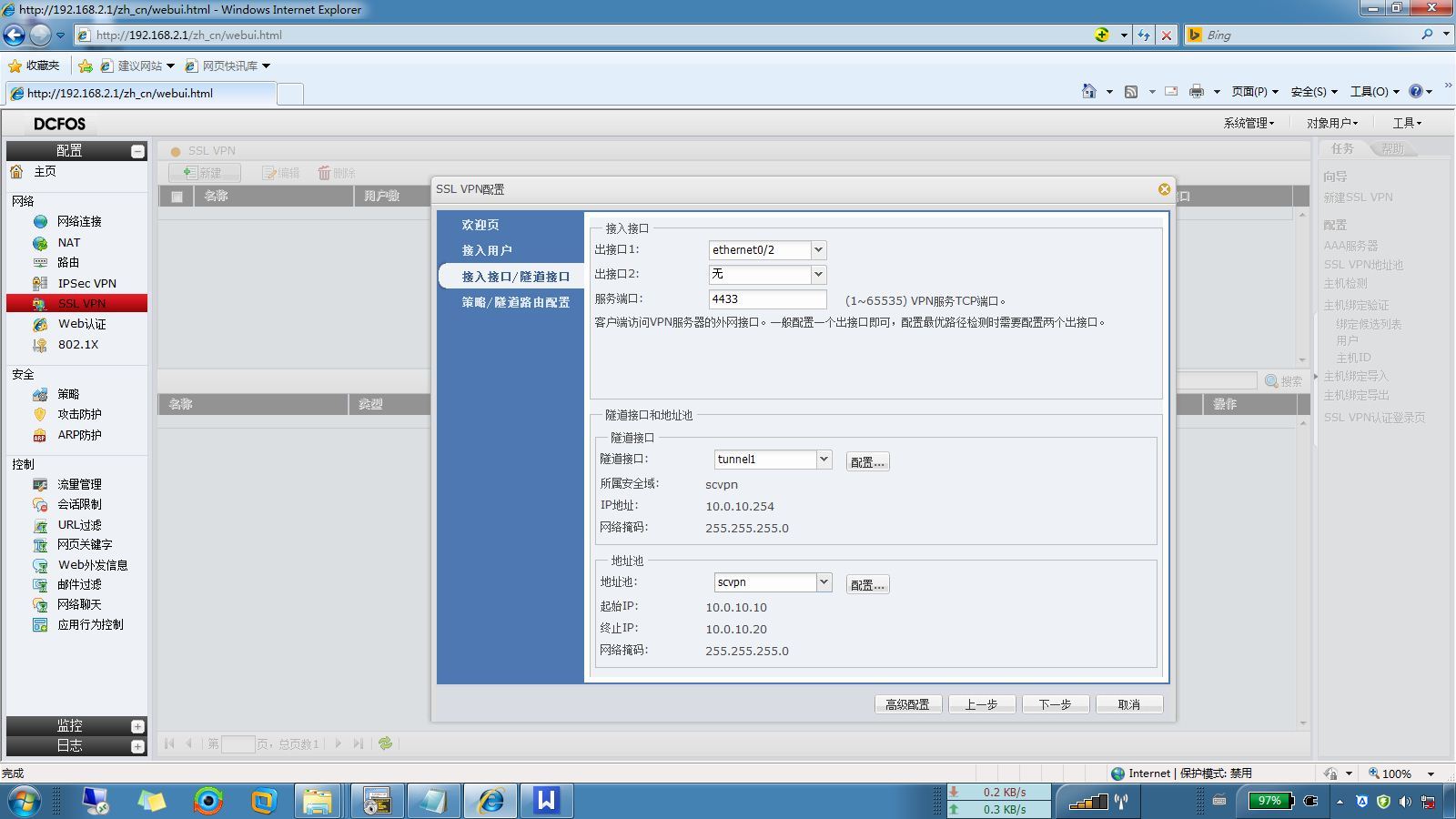Viewport: 1456px width, 819px height.
Task: Click the 上一步 previous step button
Action: point(981,704)
